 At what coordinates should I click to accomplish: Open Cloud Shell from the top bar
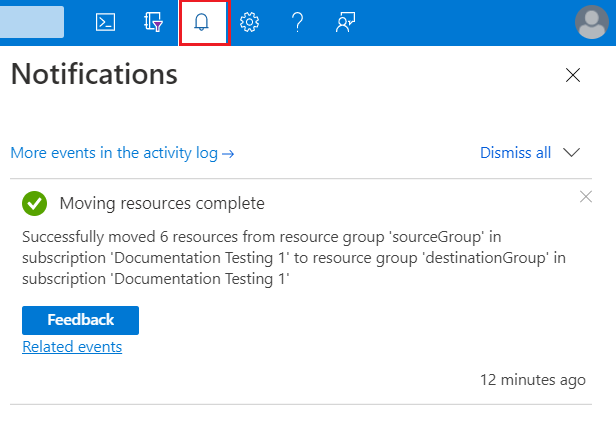105,23
